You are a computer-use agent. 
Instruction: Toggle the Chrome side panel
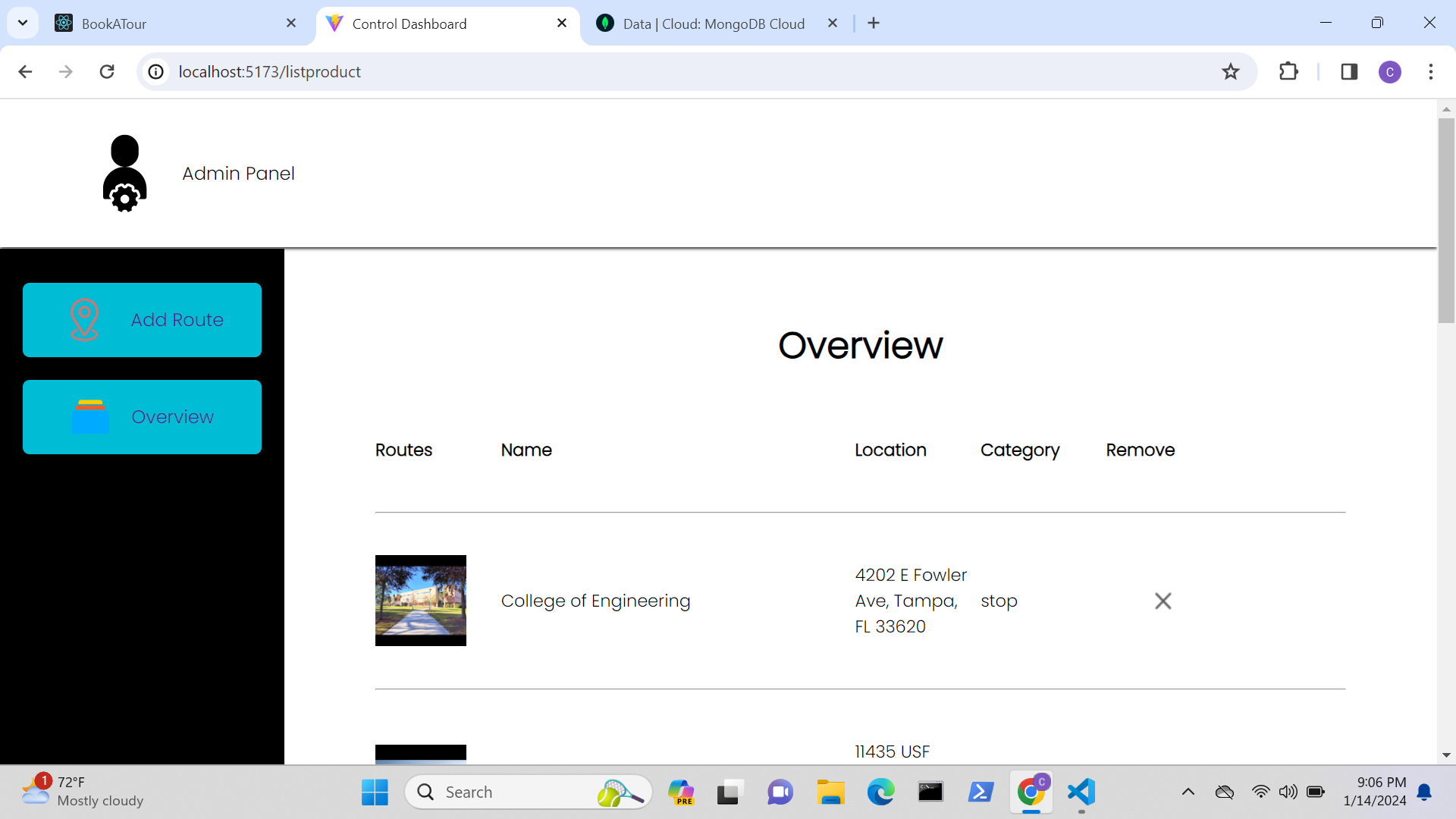tap(1349, 72)
